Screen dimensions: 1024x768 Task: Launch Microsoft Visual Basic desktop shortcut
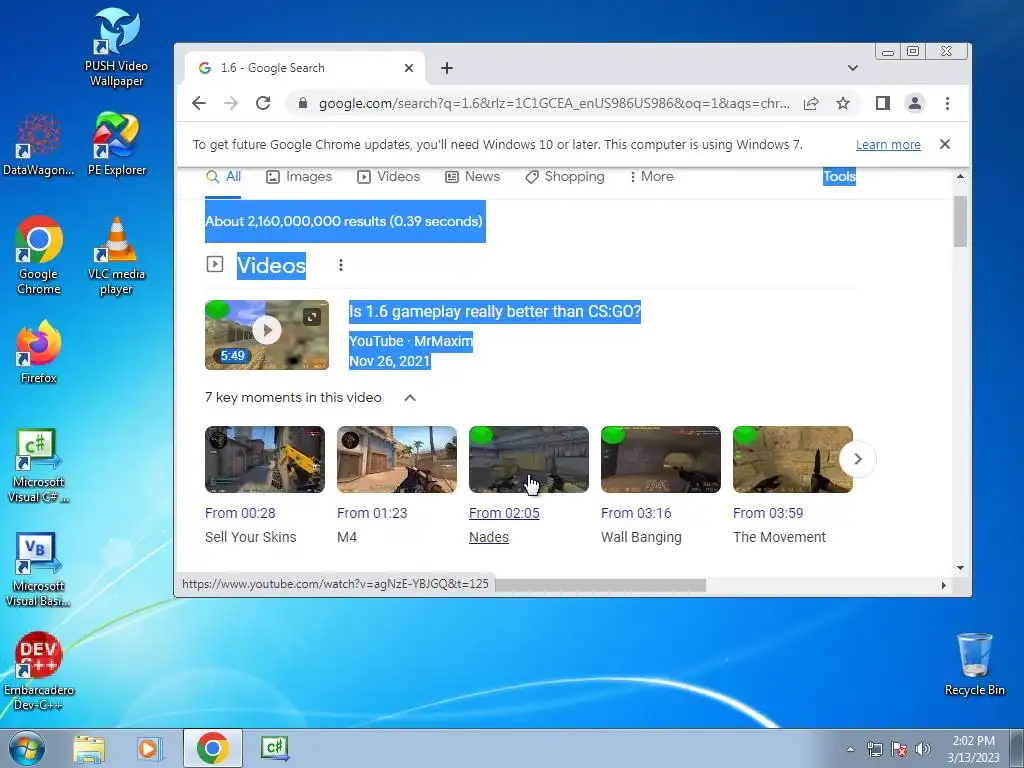[x=38, y=569]
